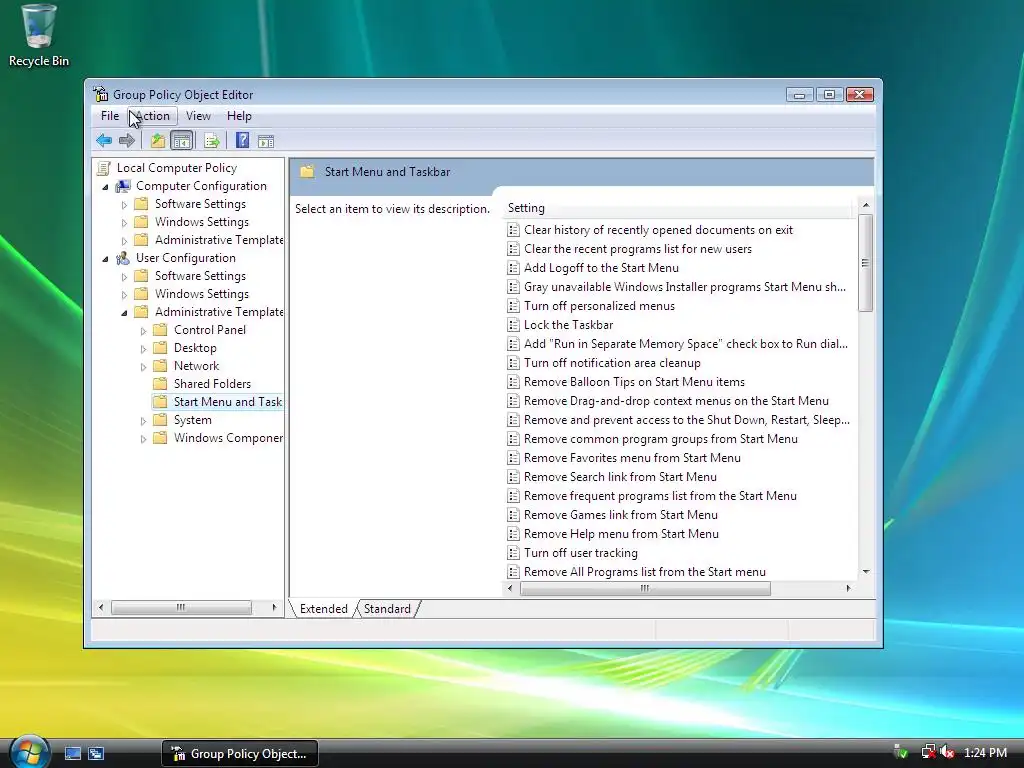
Task: Select 'Remove Games link from Start Menu'
Action: pos(620,515)
